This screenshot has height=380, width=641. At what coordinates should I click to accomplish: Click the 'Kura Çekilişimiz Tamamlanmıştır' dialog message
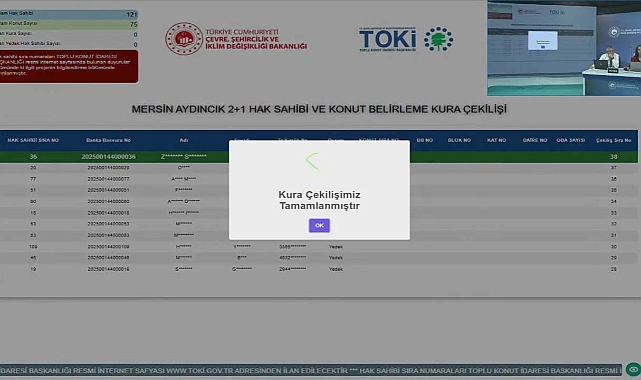[x=319, y=200]
